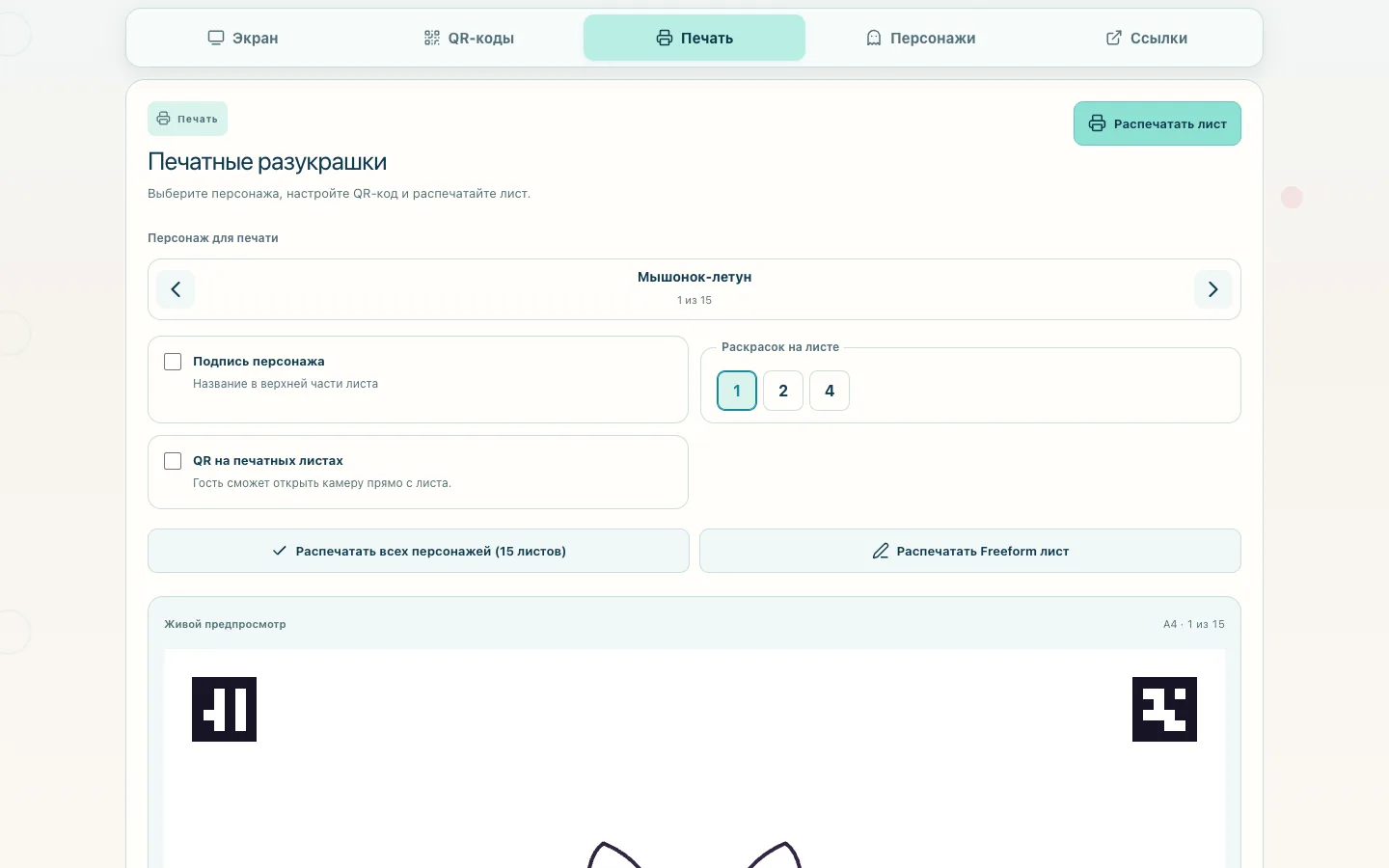Click the Мышонок-летун character name
This screenshot has width=1389, height=868.
694,277
